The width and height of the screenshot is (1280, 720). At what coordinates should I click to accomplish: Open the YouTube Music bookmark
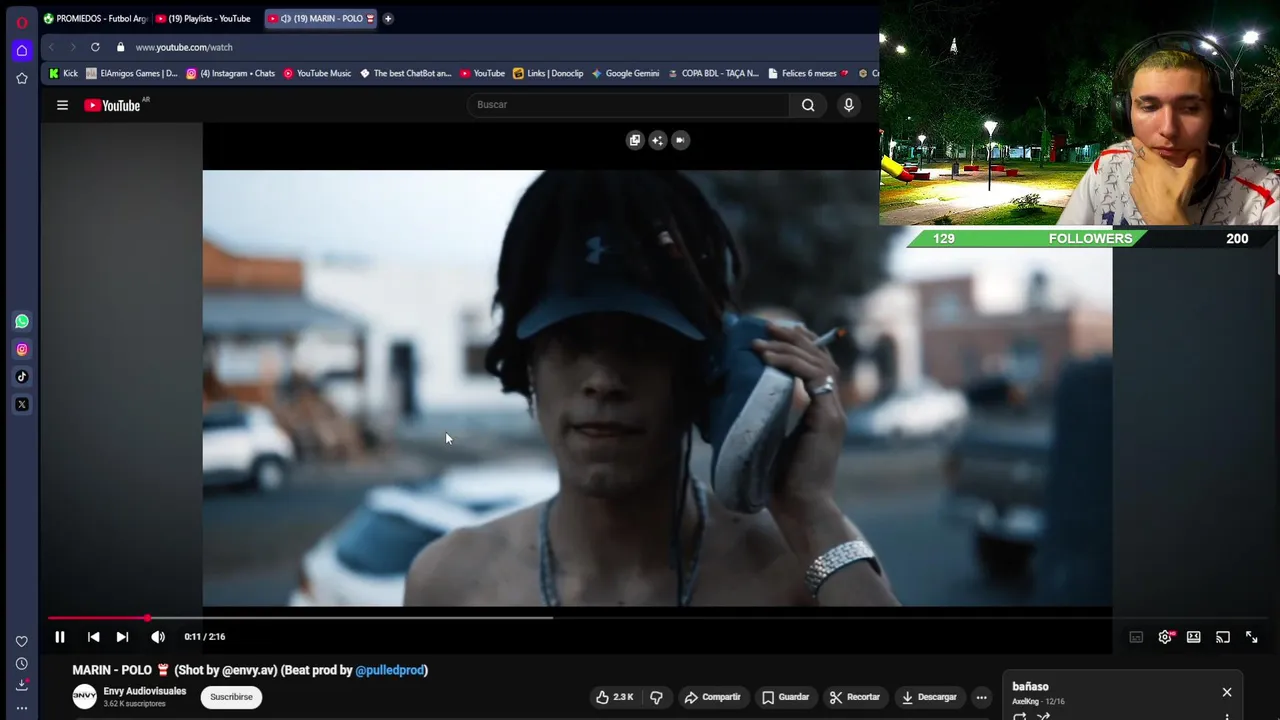coord(317,73)
